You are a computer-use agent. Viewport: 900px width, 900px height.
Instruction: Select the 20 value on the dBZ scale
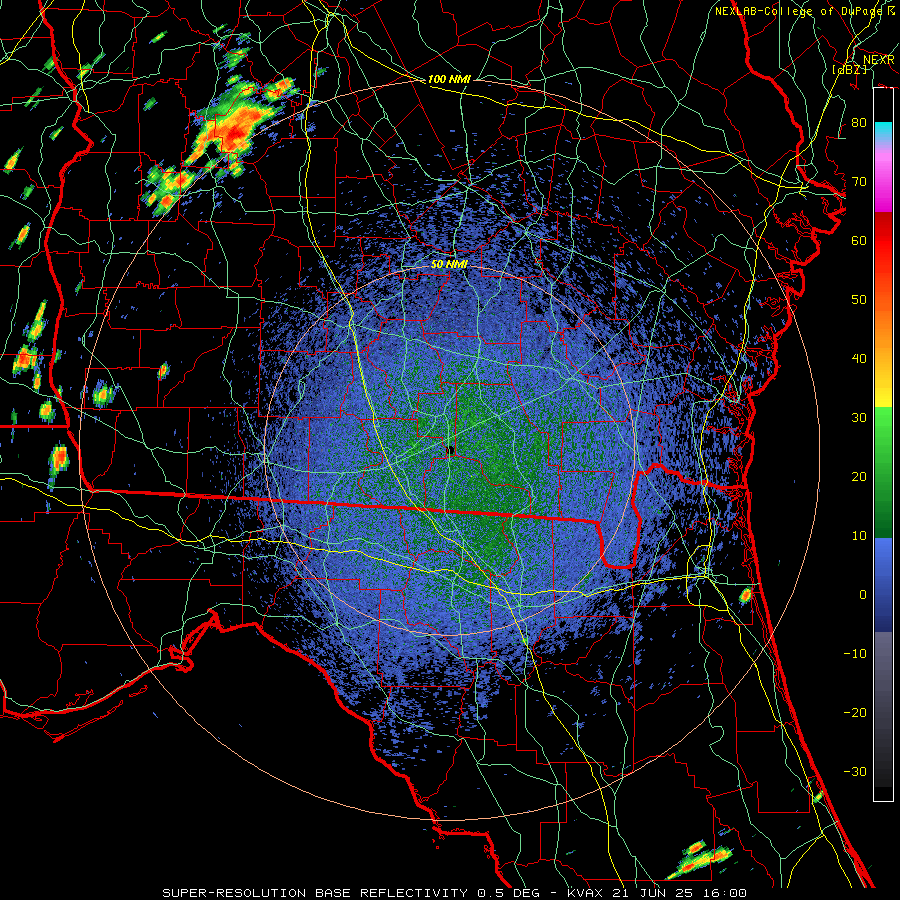pos(859,477)
